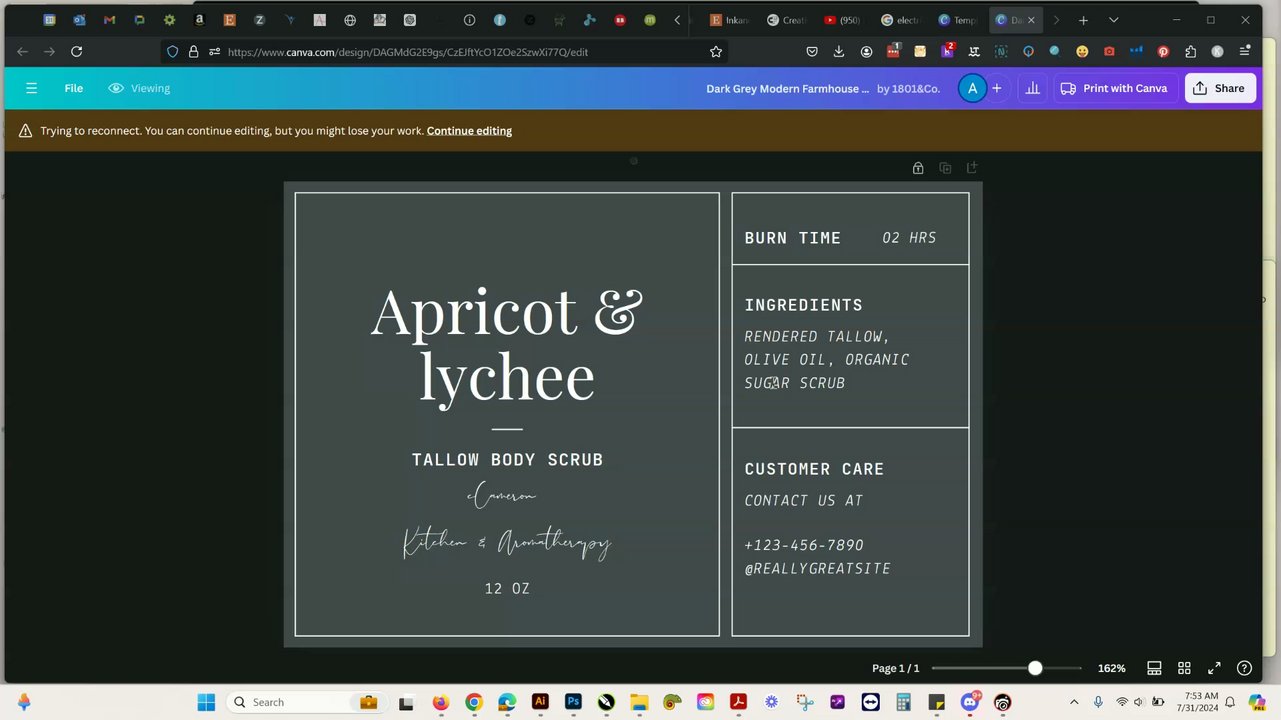
Task: Open the 162% zoom level dropdown
Action: point(1111,668)
